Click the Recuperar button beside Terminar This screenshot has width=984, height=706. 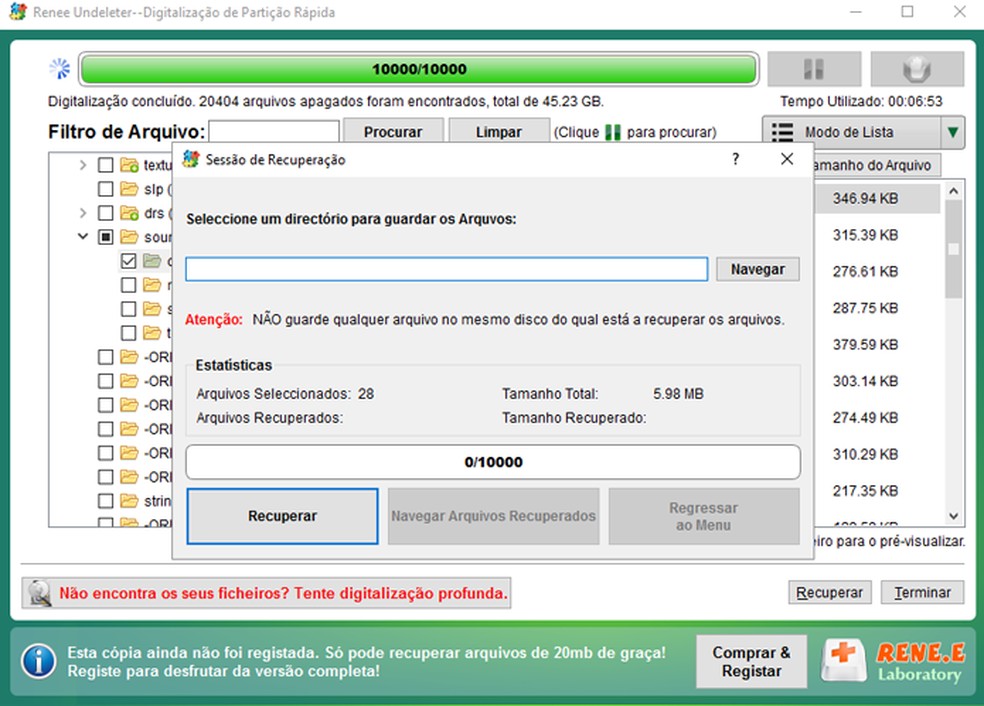[x=830, y=592]
